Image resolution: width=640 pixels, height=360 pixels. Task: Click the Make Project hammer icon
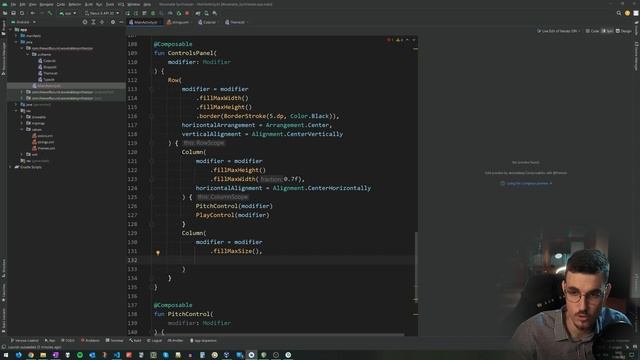[x=50, y=13]
